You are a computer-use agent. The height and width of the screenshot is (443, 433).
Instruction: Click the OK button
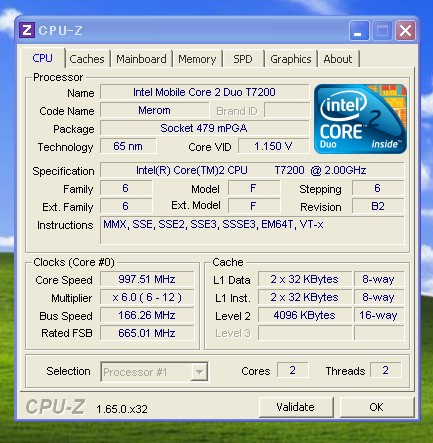pos(377,407)
